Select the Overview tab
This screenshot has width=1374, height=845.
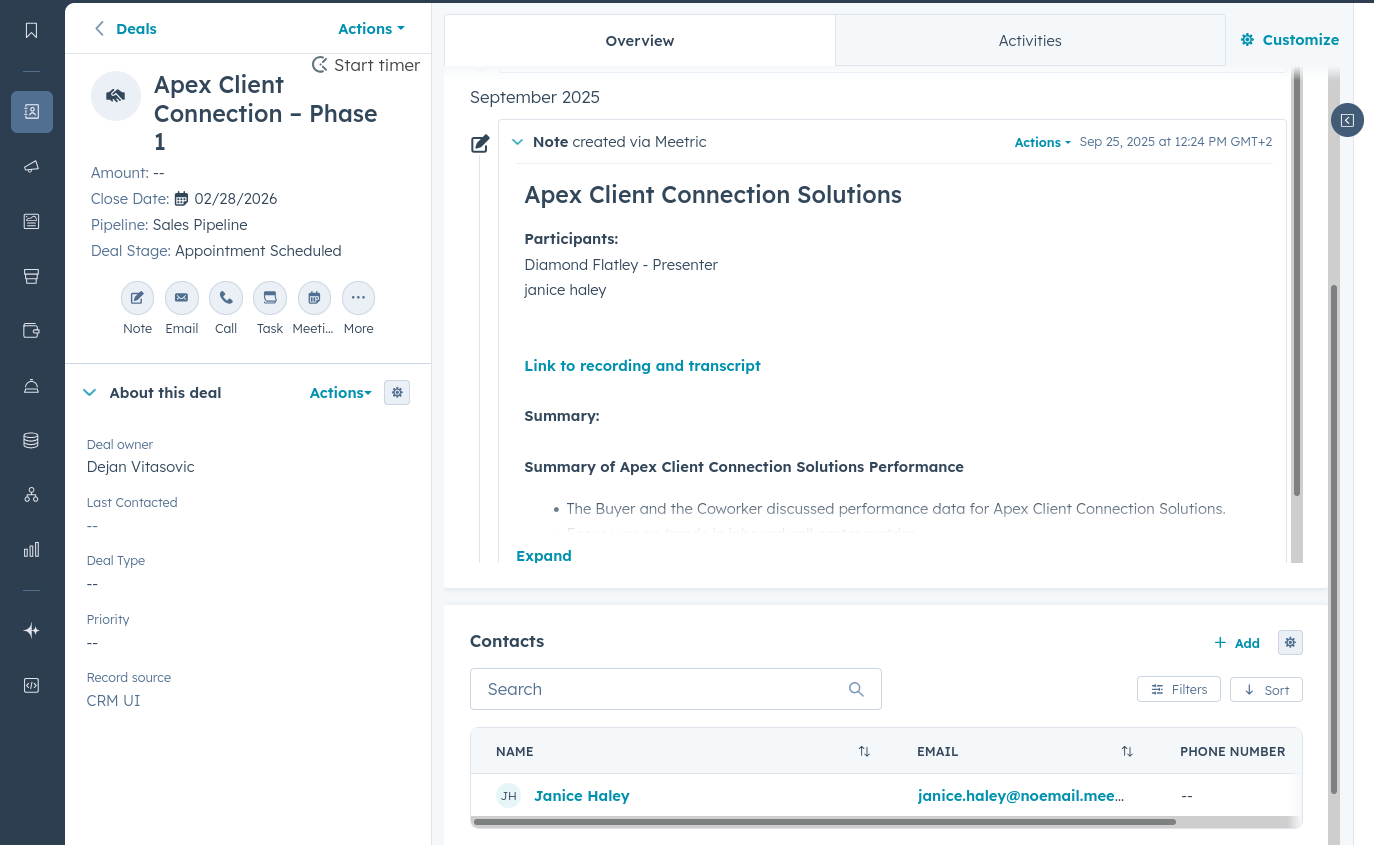[x=640, y=41]
